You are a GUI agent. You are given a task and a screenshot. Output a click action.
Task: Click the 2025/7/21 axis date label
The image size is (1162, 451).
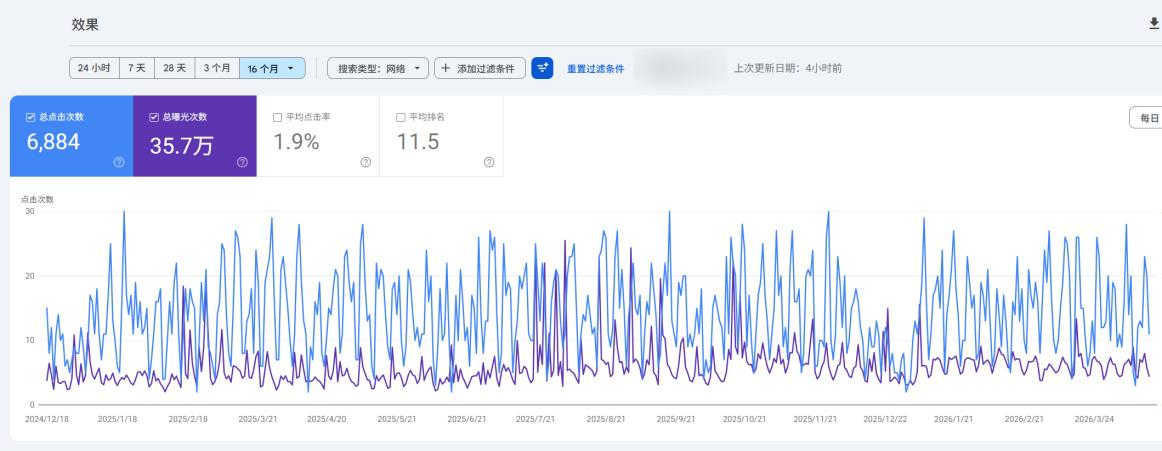(536, 418)
